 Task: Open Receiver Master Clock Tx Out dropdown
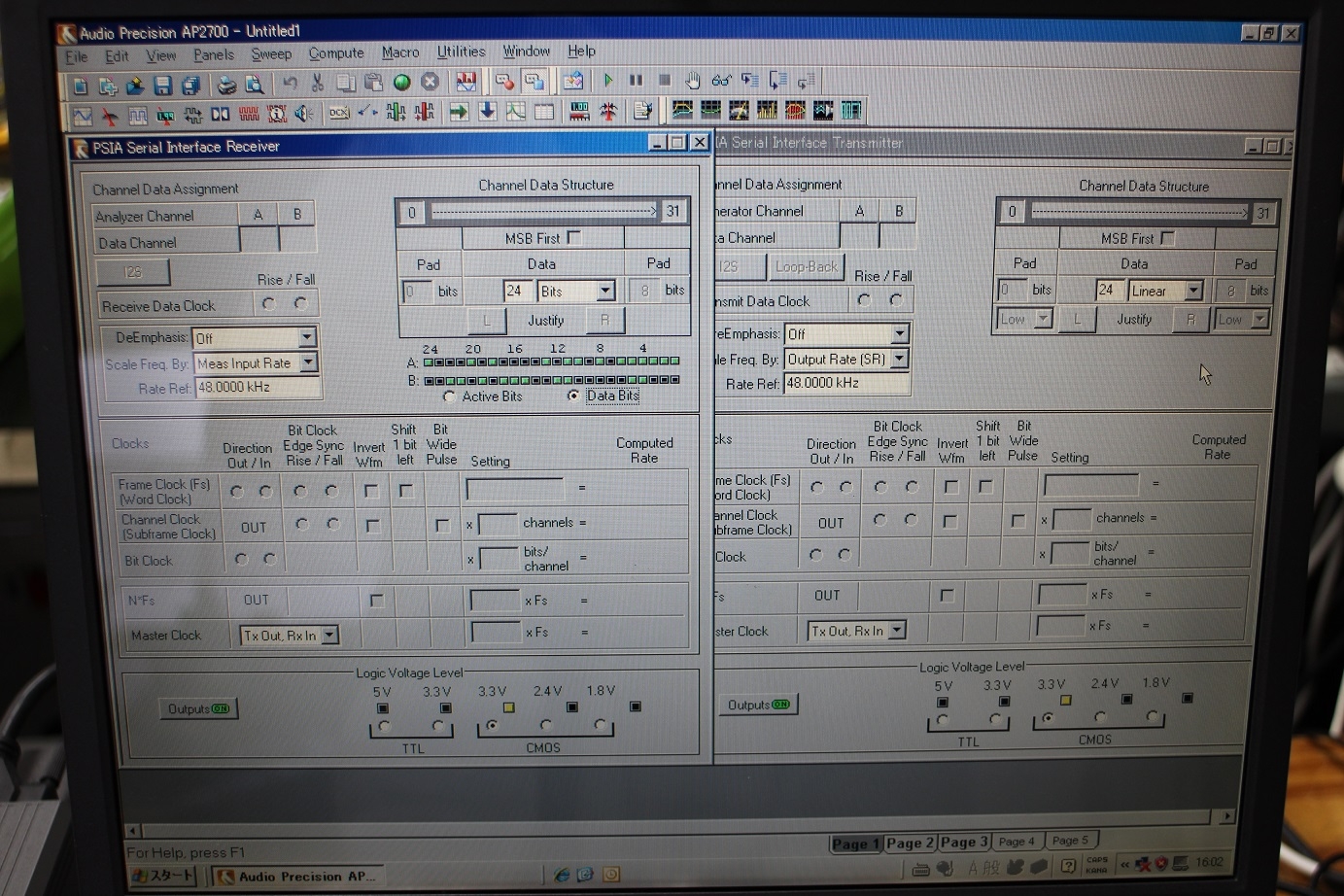329,635
